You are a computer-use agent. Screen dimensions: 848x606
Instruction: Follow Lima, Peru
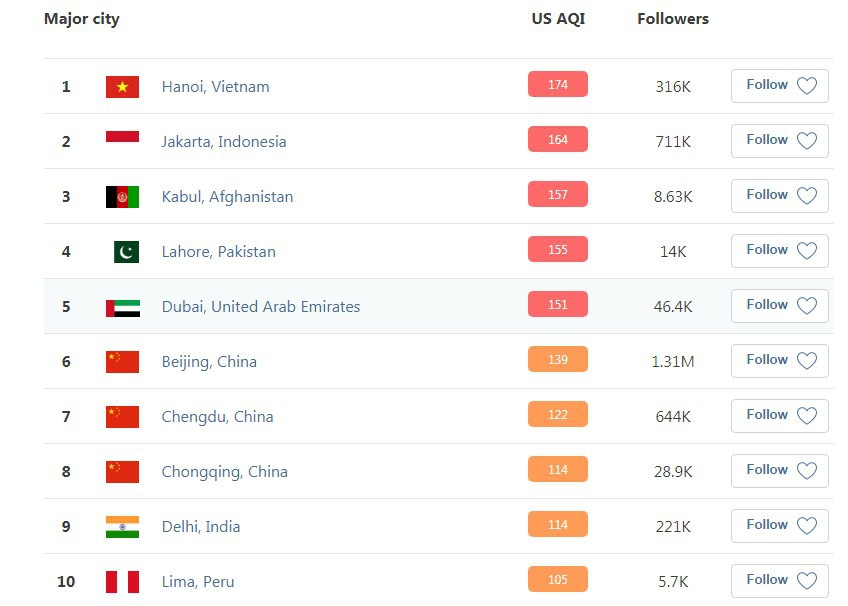point(779,581)
